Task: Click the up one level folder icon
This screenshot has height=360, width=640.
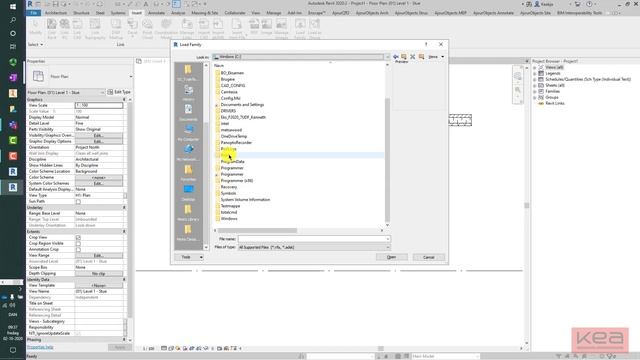Action: [x=404, y=57]
